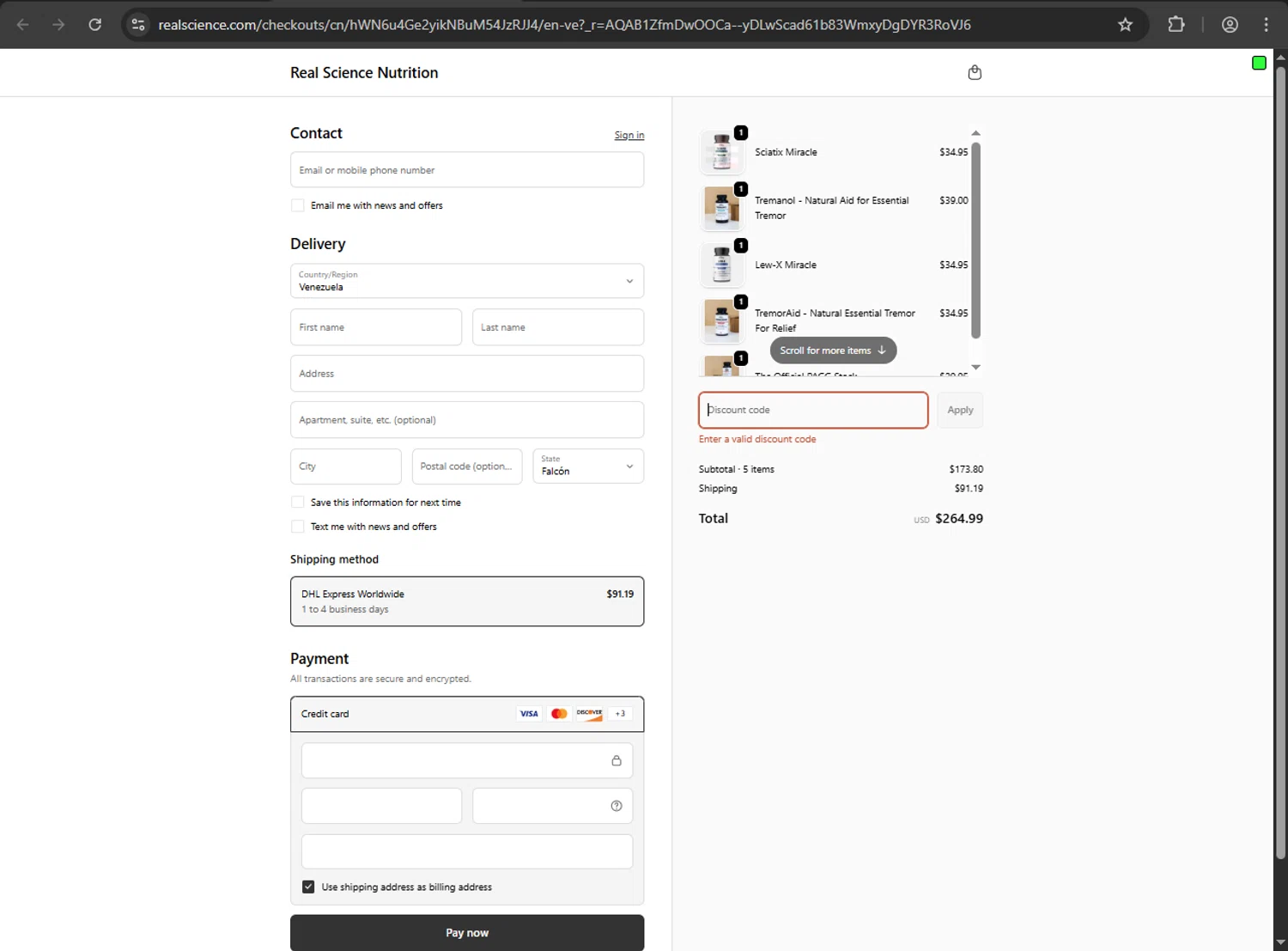The height and width of the screenshot is (951, 1288).
Task: Click the Pay now button
Action: [x=467, y=933]
